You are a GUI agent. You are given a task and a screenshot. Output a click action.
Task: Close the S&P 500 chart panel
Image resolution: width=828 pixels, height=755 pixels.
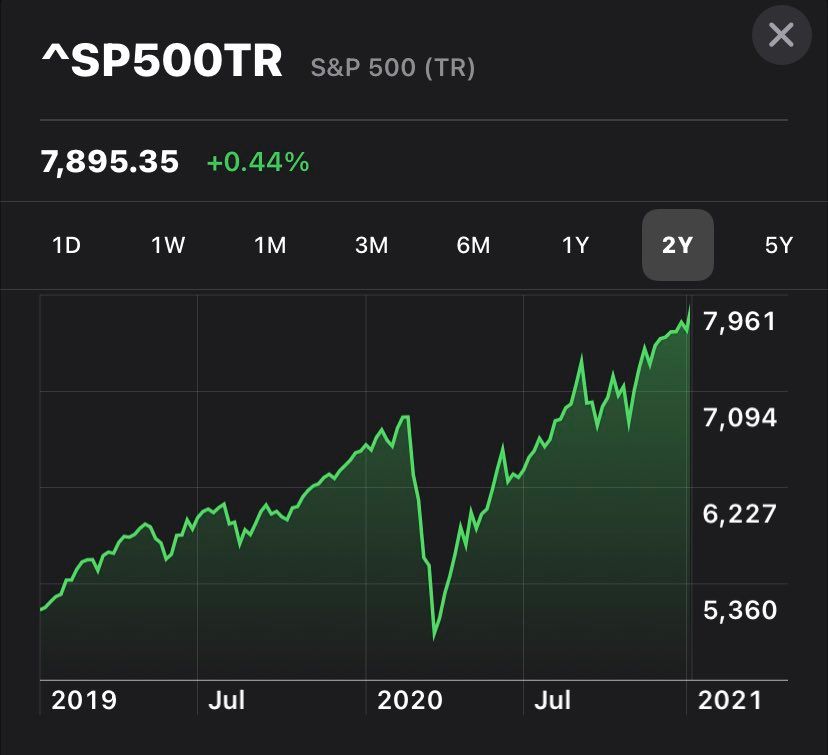pos(781,36)
